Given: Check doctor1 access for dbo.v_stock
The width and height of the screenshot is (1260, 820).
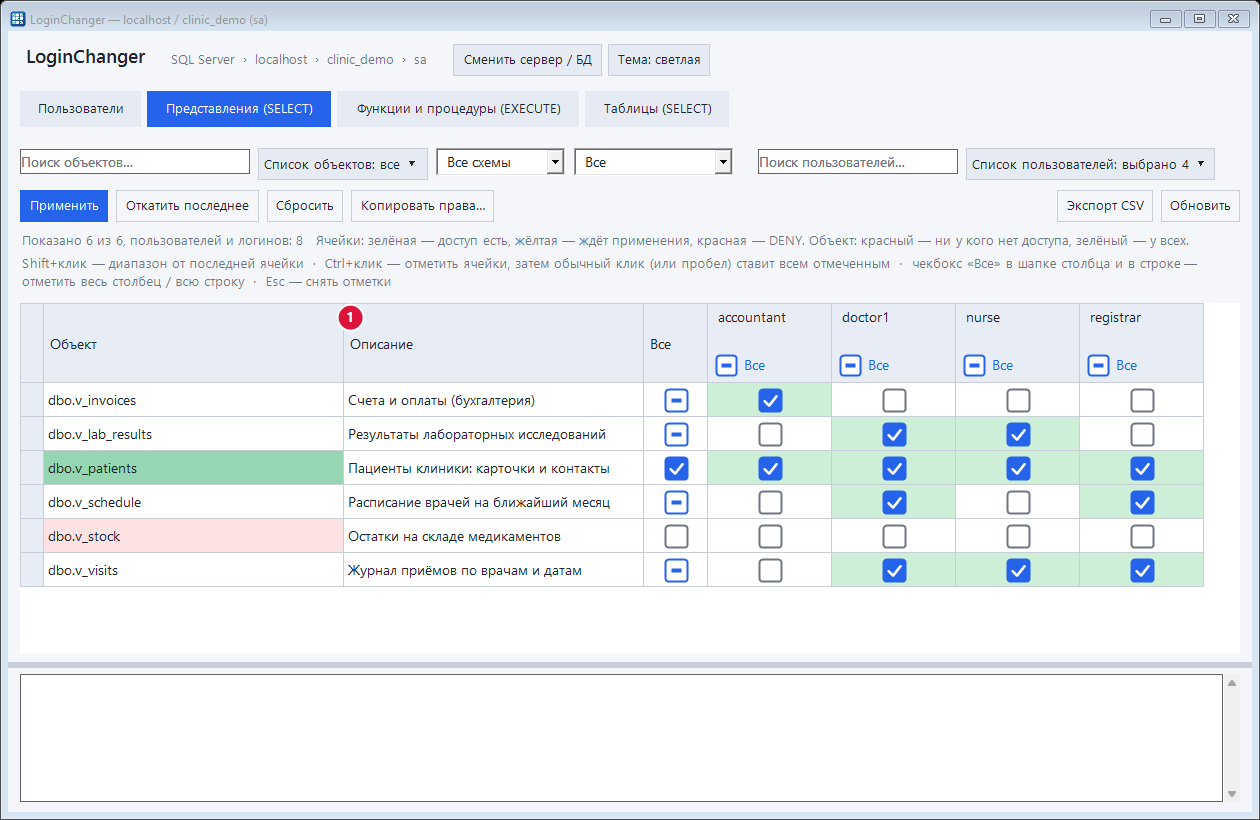Looking at the screenshot, I should pos(894,537).
